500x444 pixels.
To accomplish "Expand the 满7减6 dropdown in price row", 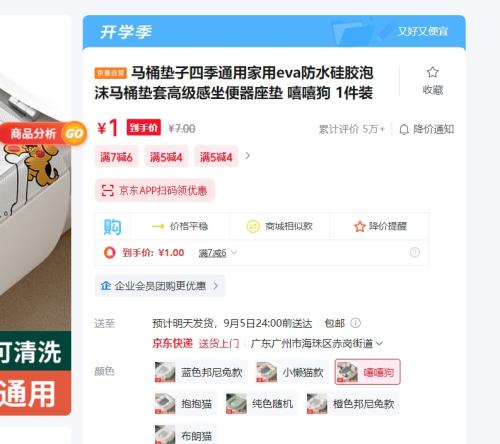I will click(x=218, y=253).
